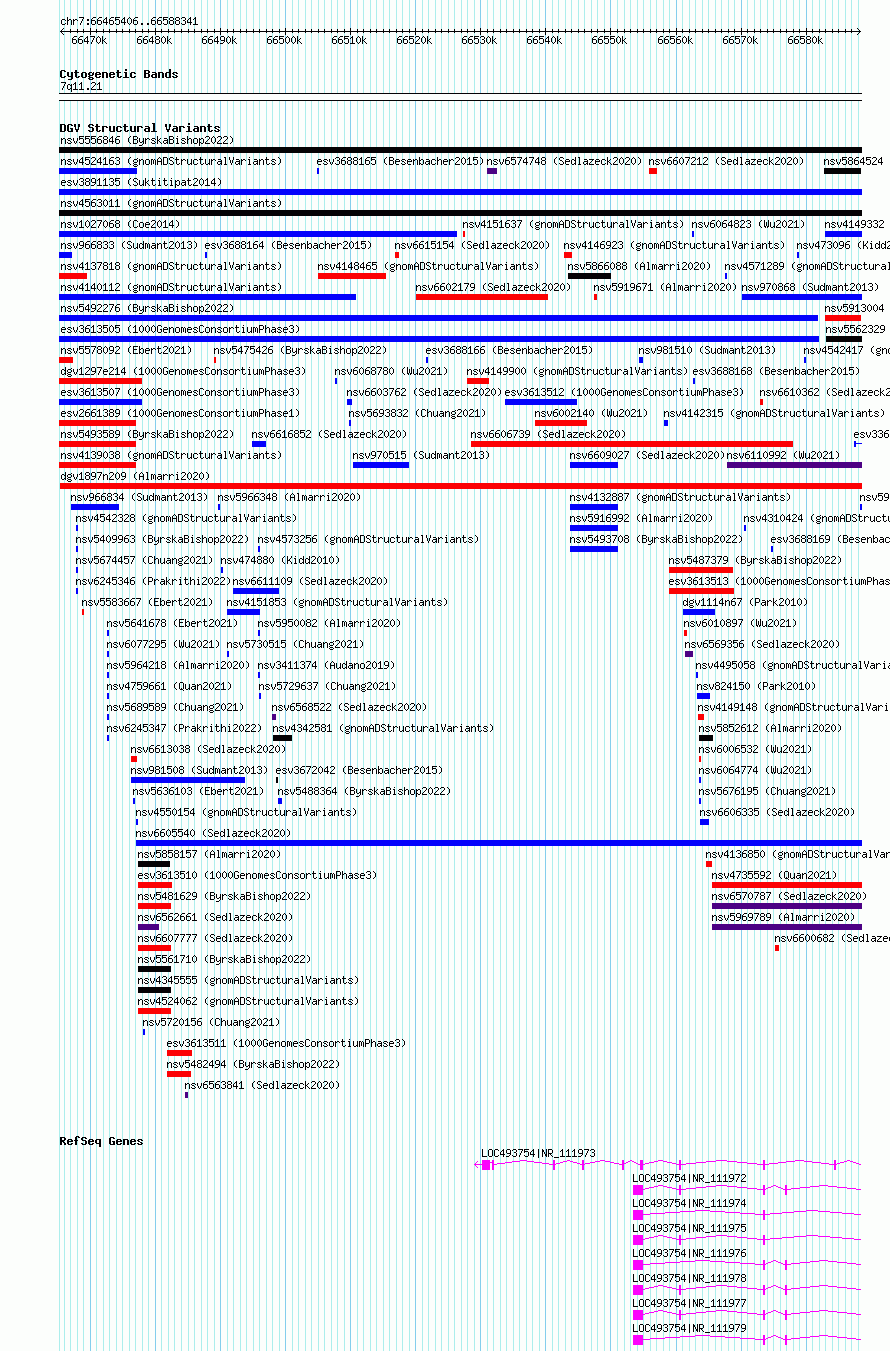Click nsv6245347 (Prakrithi2022) label
This screenshot has height=1351, width=890.
coord(184,728)
